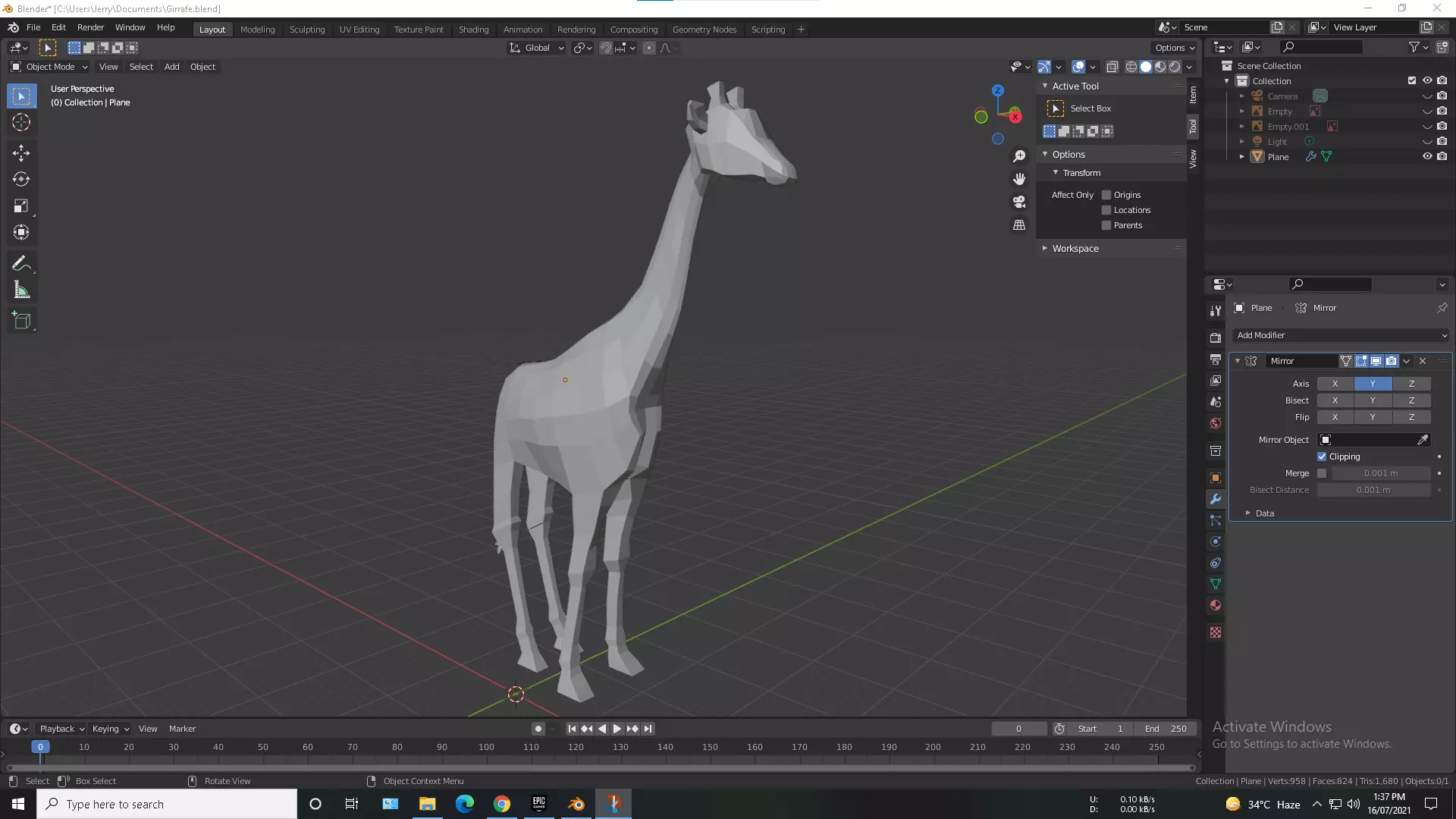Click the Windows search box on taskbar
The width and height of the screenshot is (1456, 819).
[167, 804]
